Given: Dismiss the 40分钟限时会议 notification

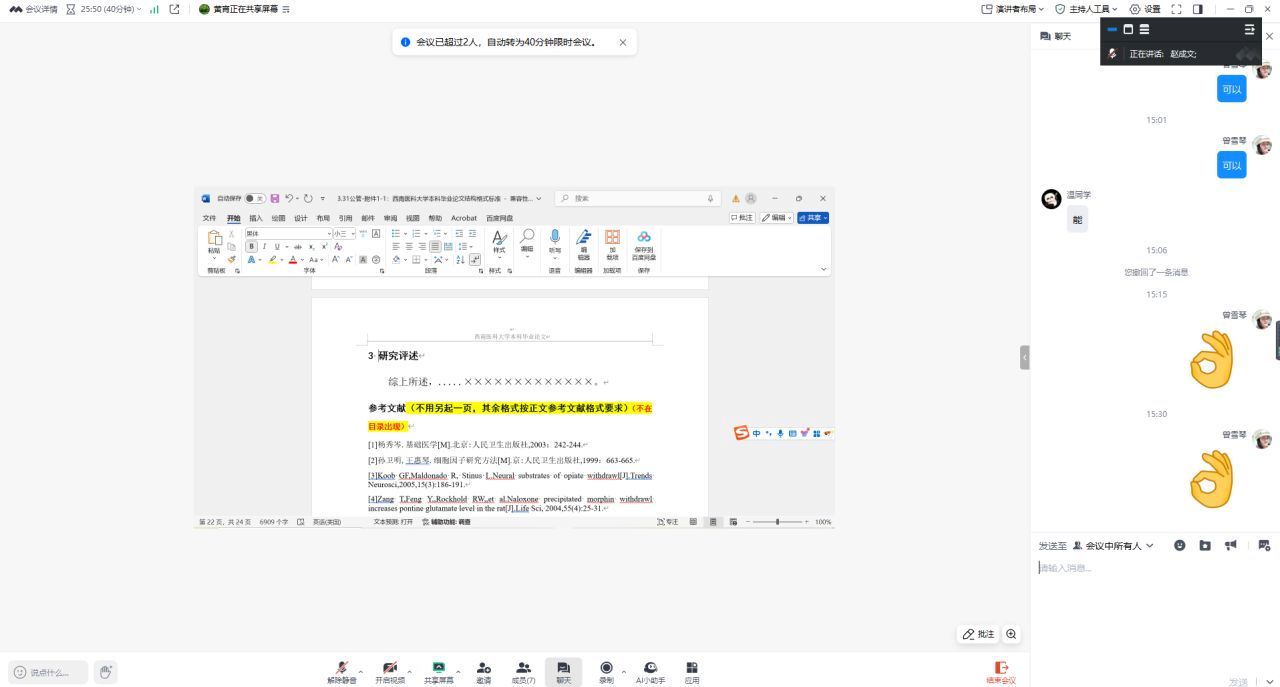Looking at the screenshot, I should point(623,42).
